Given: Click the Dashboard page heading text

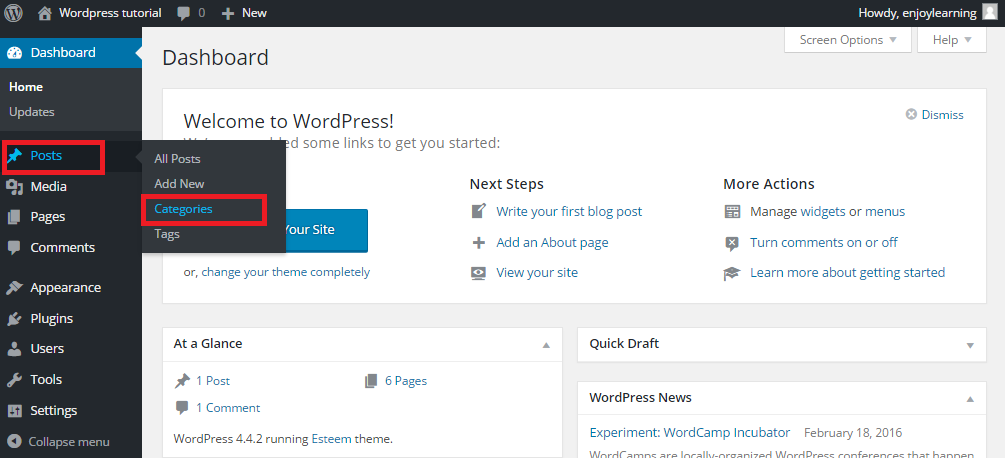Looking at the screenshot, I should click(x=215, y=58).
